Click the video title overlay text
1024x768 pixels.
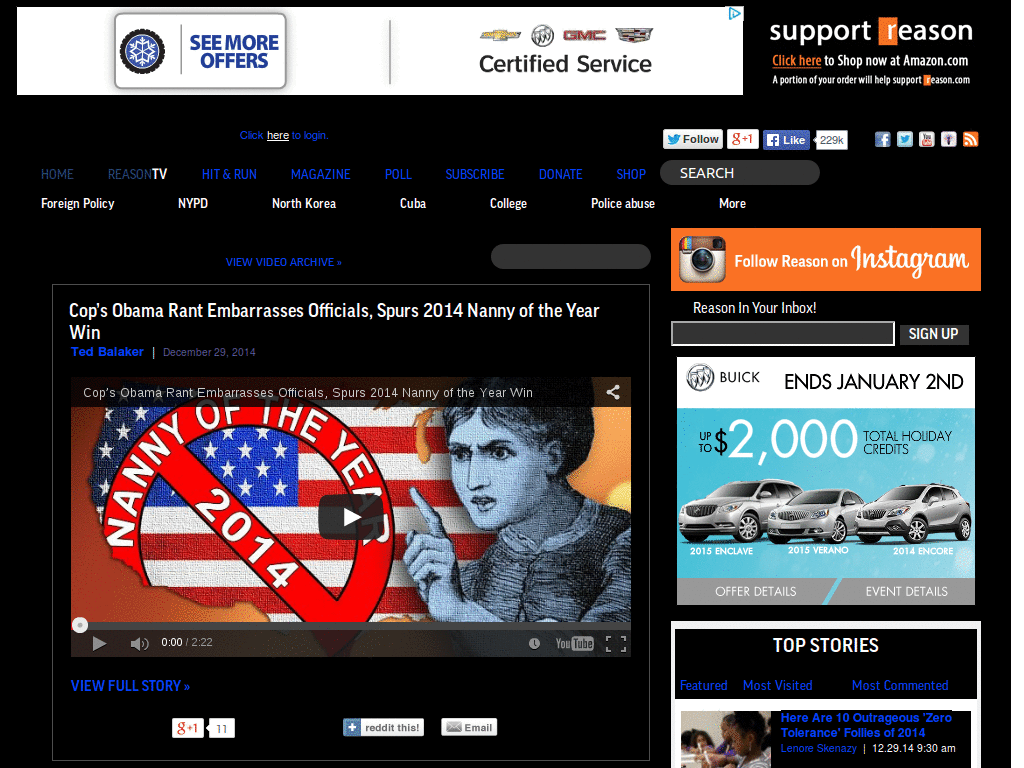(308, 392)
